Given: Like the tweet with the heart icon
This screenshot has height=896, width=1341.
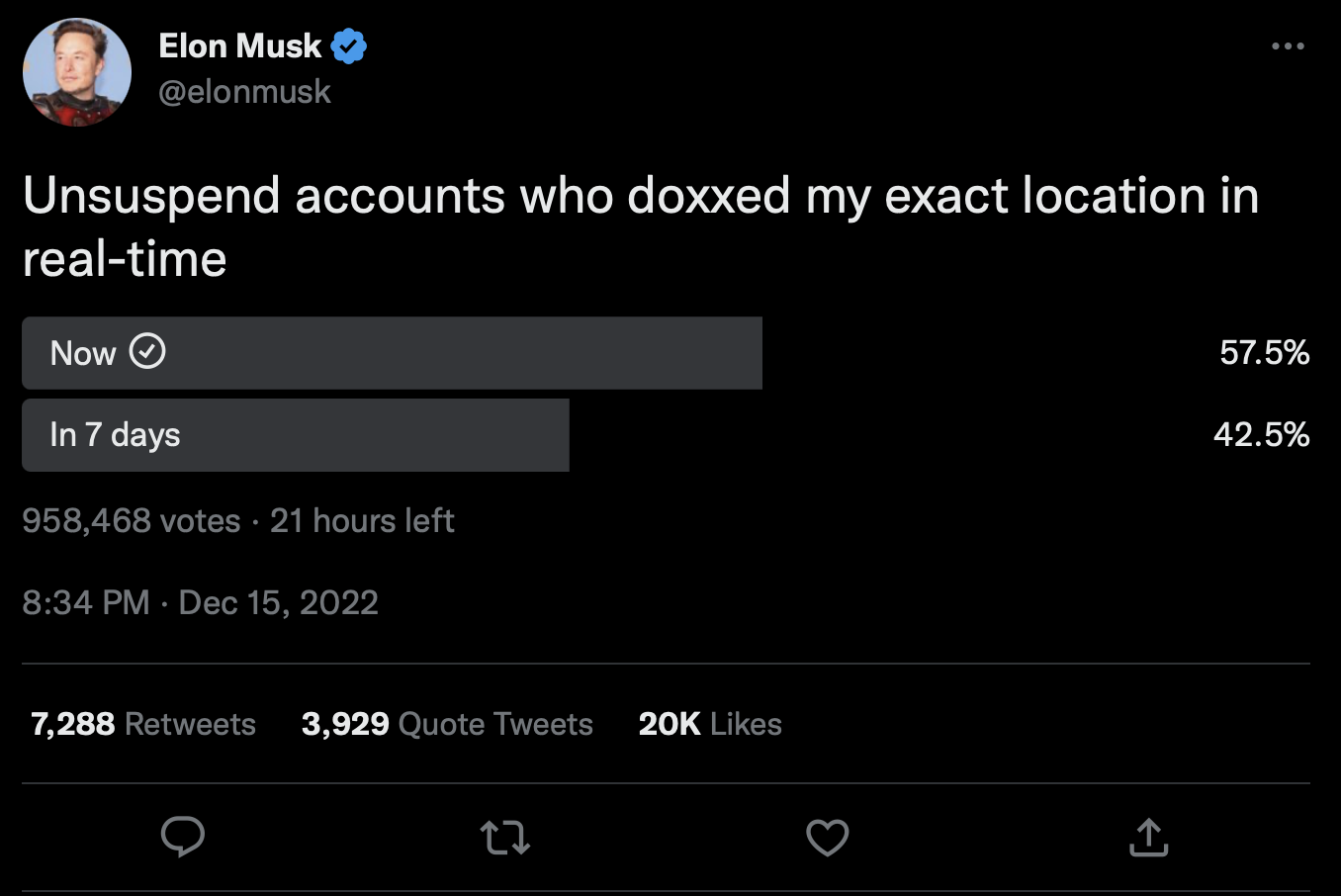Looking at the screenshot, I should (828, 838).
